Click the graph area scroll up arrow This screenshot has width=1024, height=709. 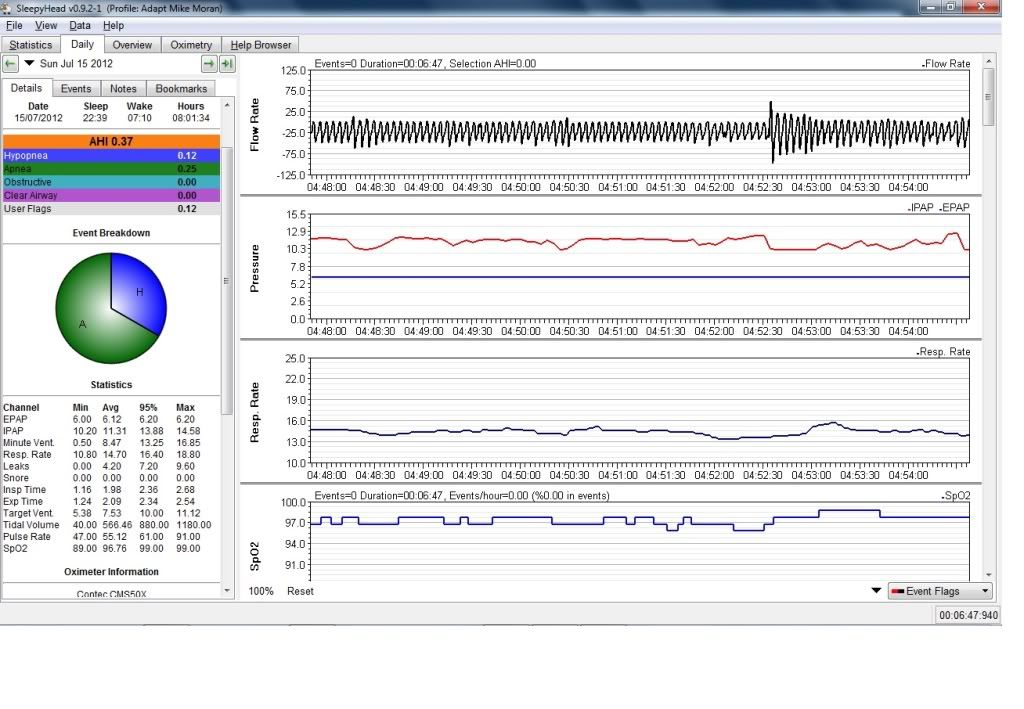tap(989, 61)
